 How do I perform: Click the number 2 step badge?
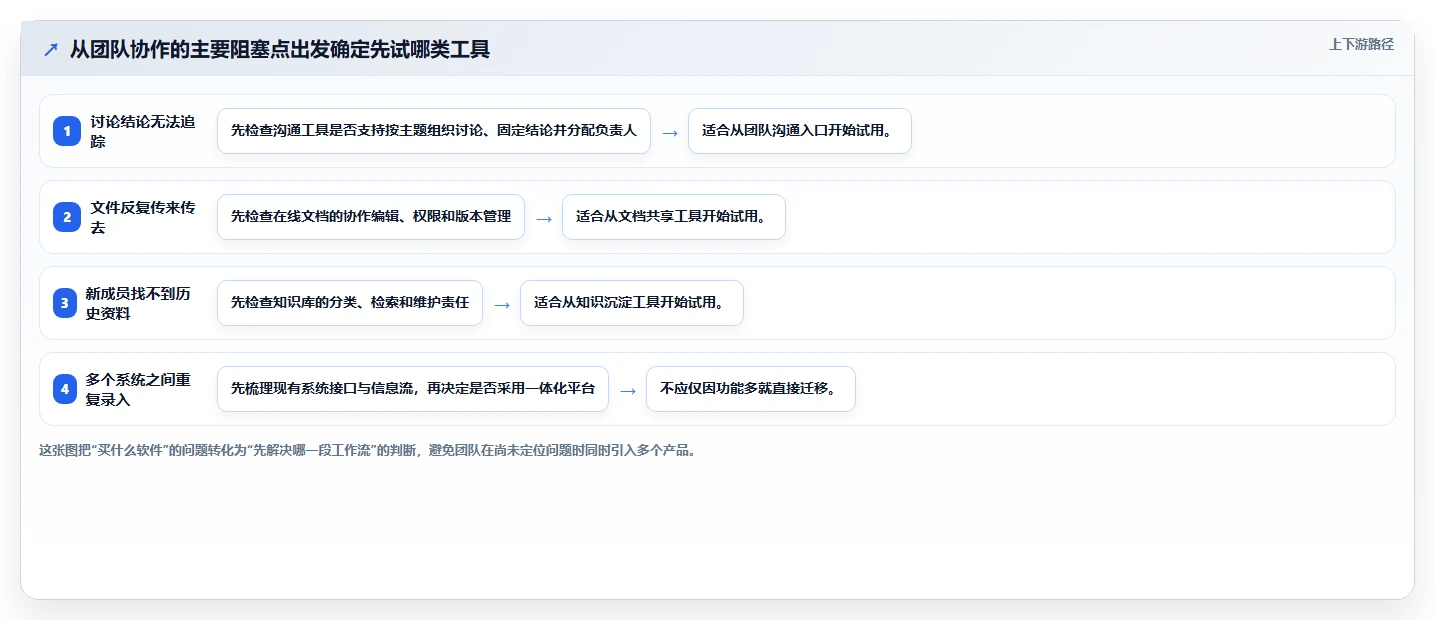[66, 217]
